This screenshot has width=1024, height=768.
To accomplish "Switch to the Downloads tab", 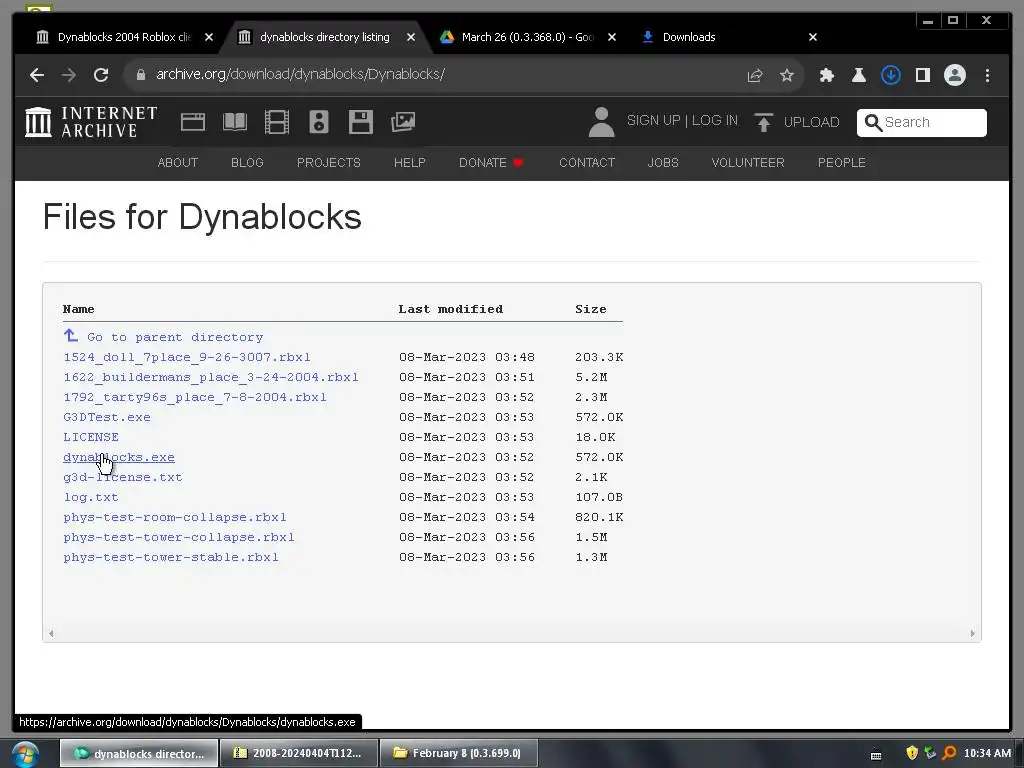I will (x=689, y=37).
